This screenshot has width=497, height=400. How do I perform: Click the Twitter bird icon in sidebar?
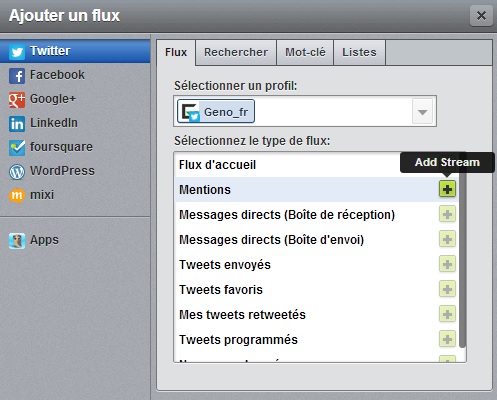pyautogui.click(x=17, y=52)
